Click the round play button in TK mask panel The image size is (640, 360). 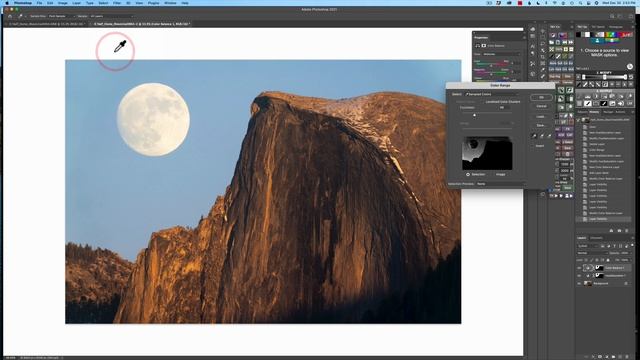tap(630, 67)
